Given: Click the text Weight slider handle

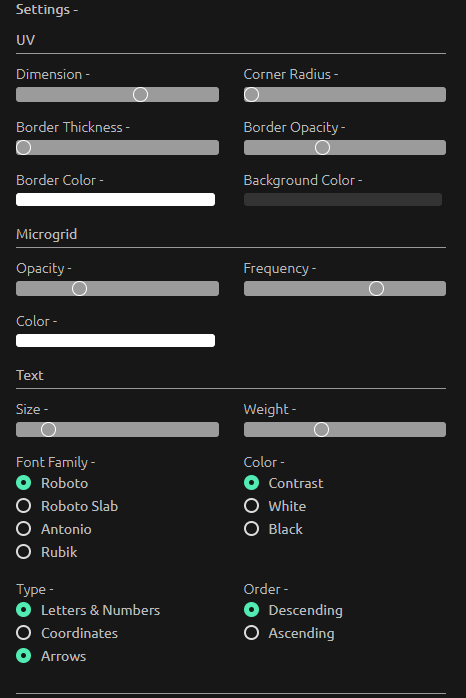Looking at the screenshot, I should (321, 430).
